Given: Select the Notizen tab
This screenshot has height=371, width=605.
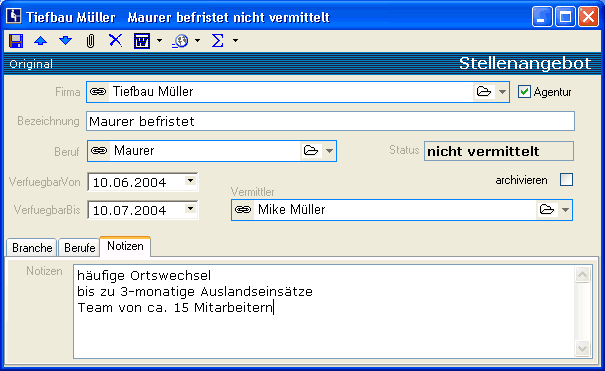Looking at the screenshot, I should [x=125, y=246].
